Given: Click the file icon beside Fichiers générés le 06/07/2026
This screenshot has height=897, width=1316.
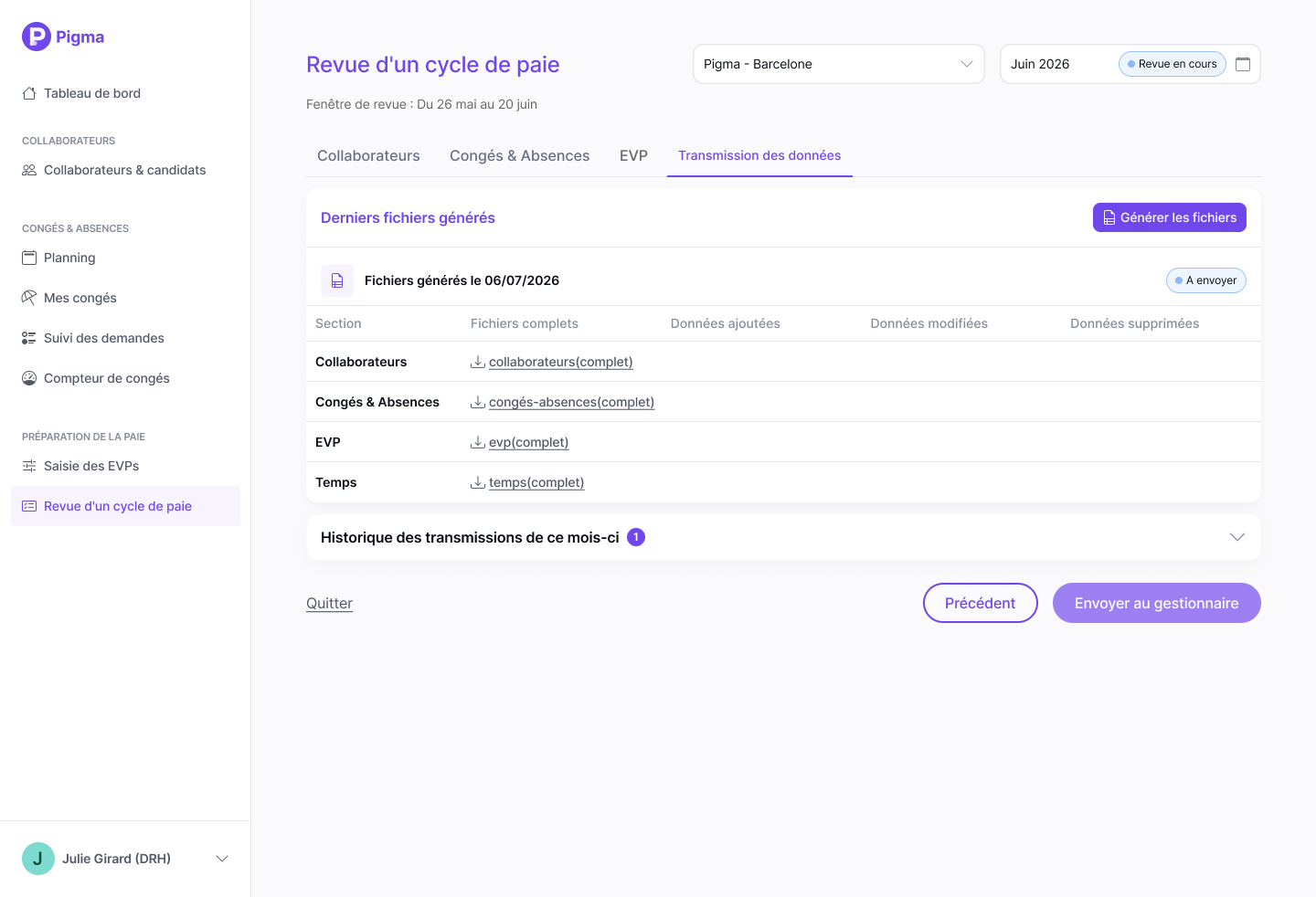Looking at the screenshot, I should (x=337, y=280).
